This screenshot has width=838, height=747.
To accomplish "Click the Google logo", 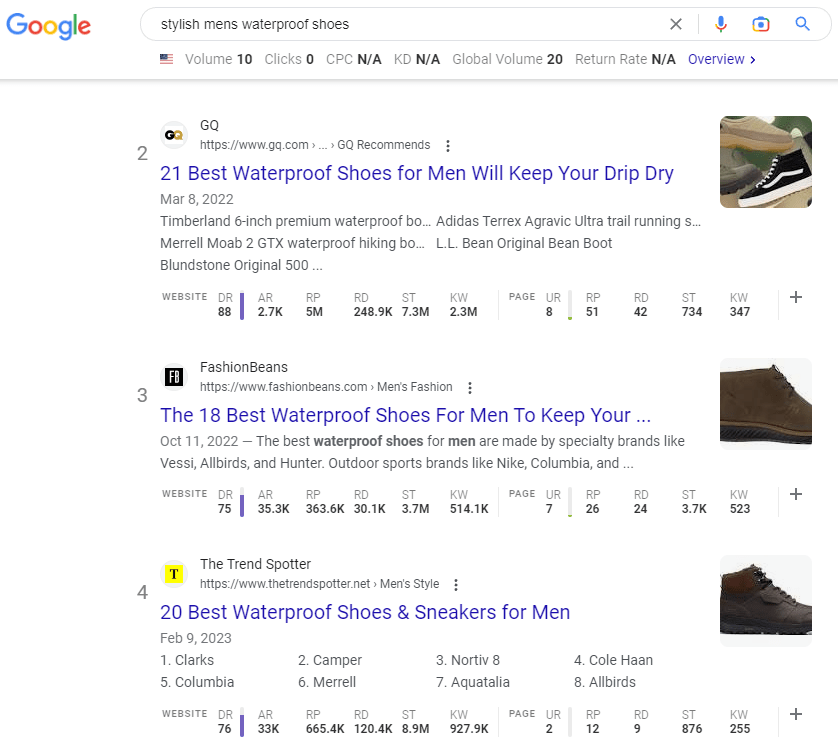I will 48,26.
